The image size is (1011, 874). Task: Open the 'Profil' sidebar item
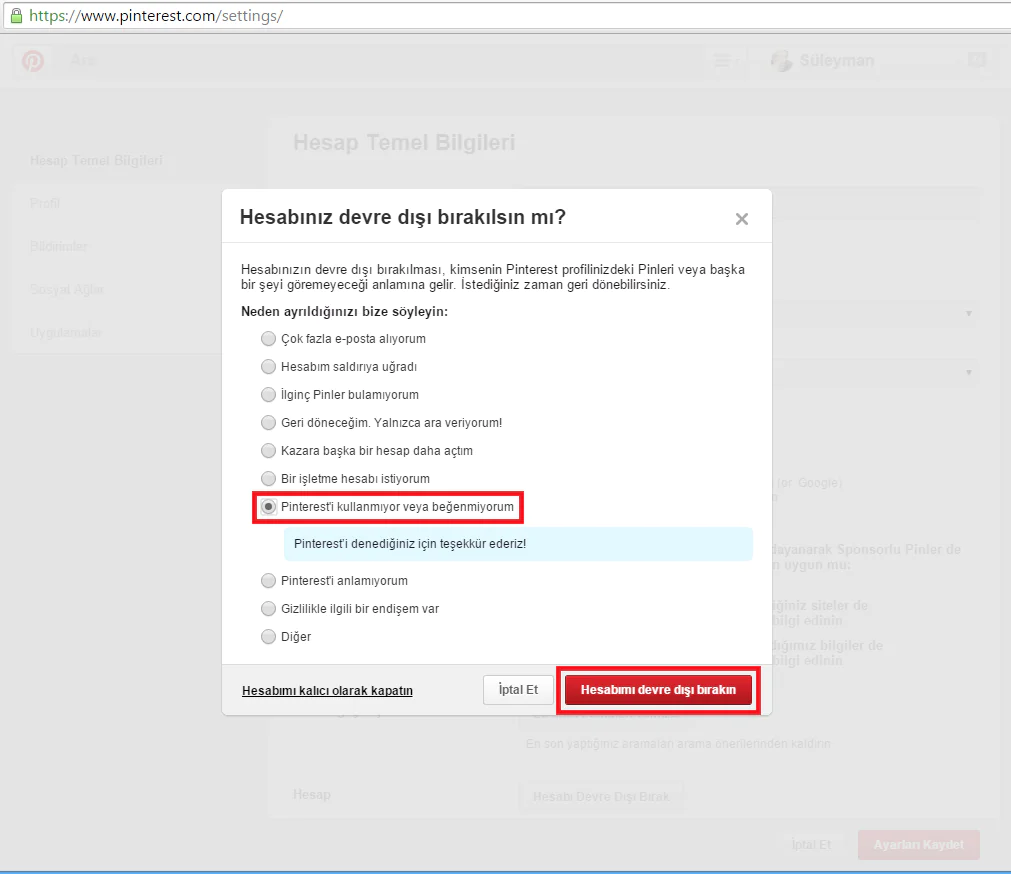44,204
